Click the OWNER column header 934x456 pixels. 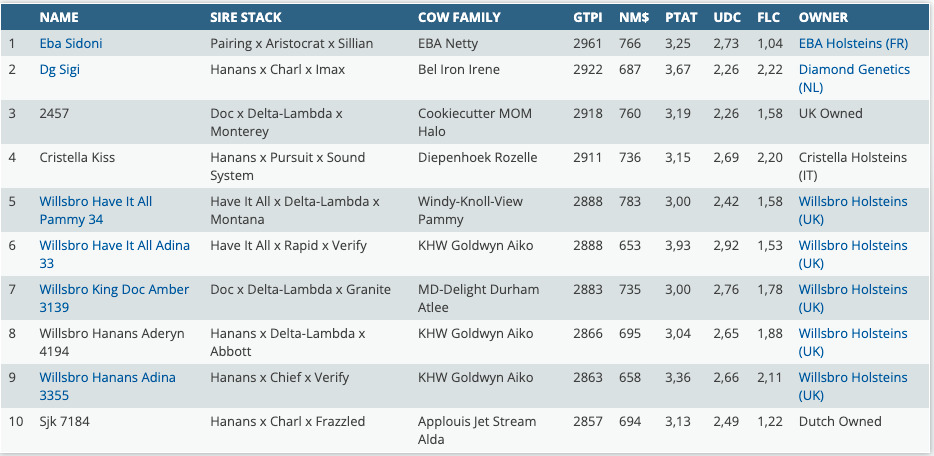(x=823, y=18)
